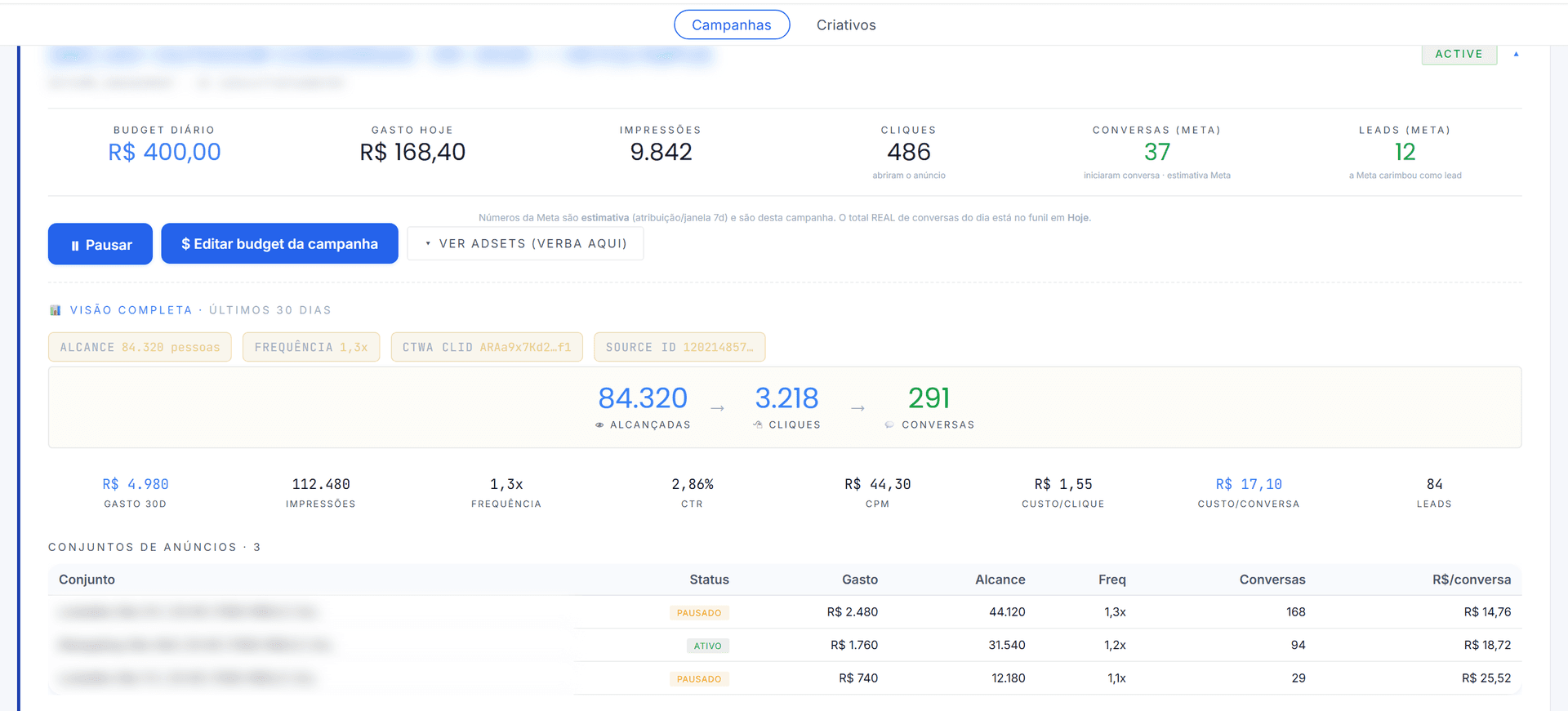Click the Conversas column header
Screen dimensions: 1568x711
pyautogui.click(x=1272, y=580)
